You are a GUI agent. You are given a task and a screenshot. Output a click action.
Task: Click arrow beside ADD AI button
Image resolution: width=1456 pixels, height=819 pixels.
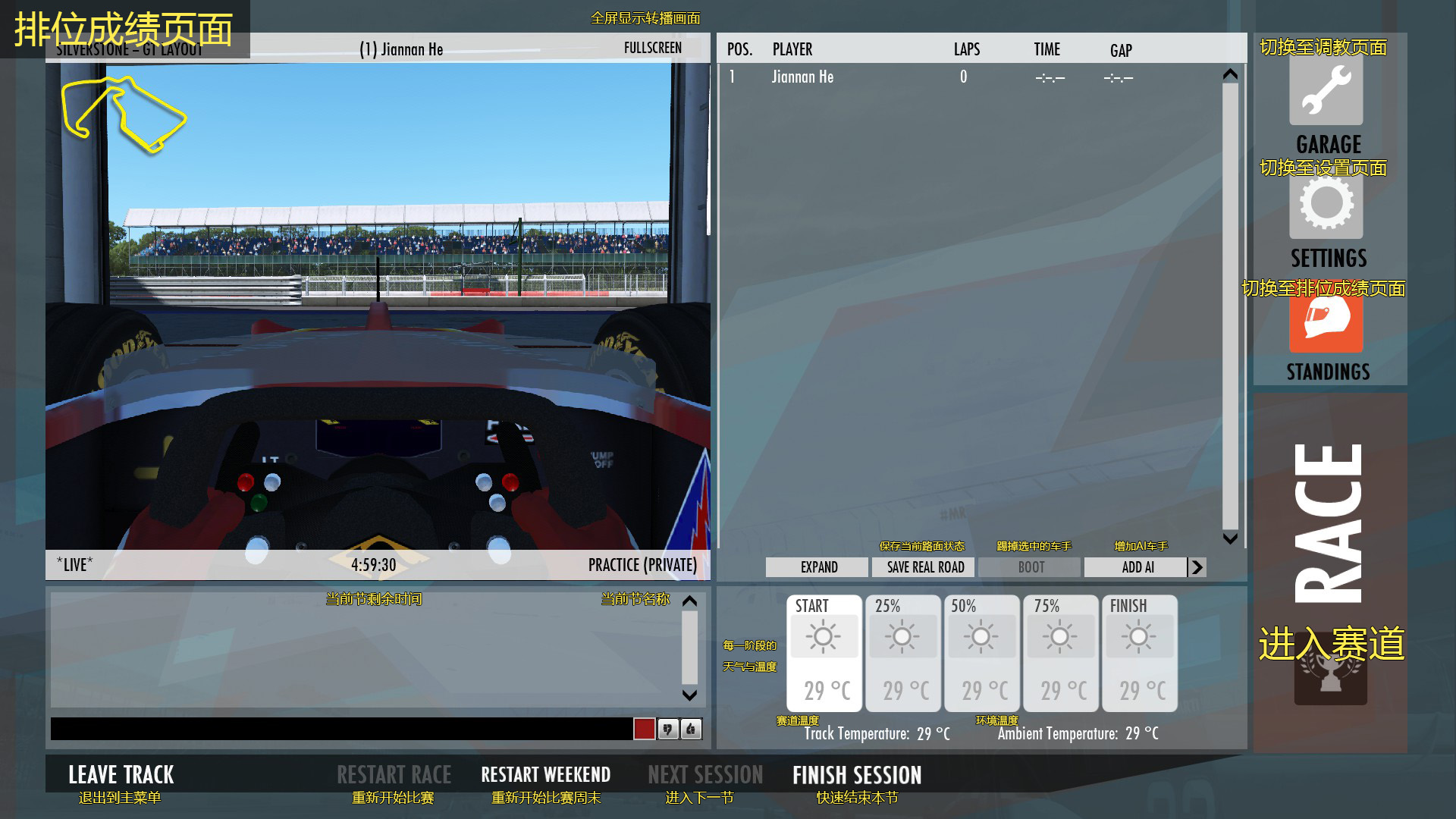click(1197, 567)
